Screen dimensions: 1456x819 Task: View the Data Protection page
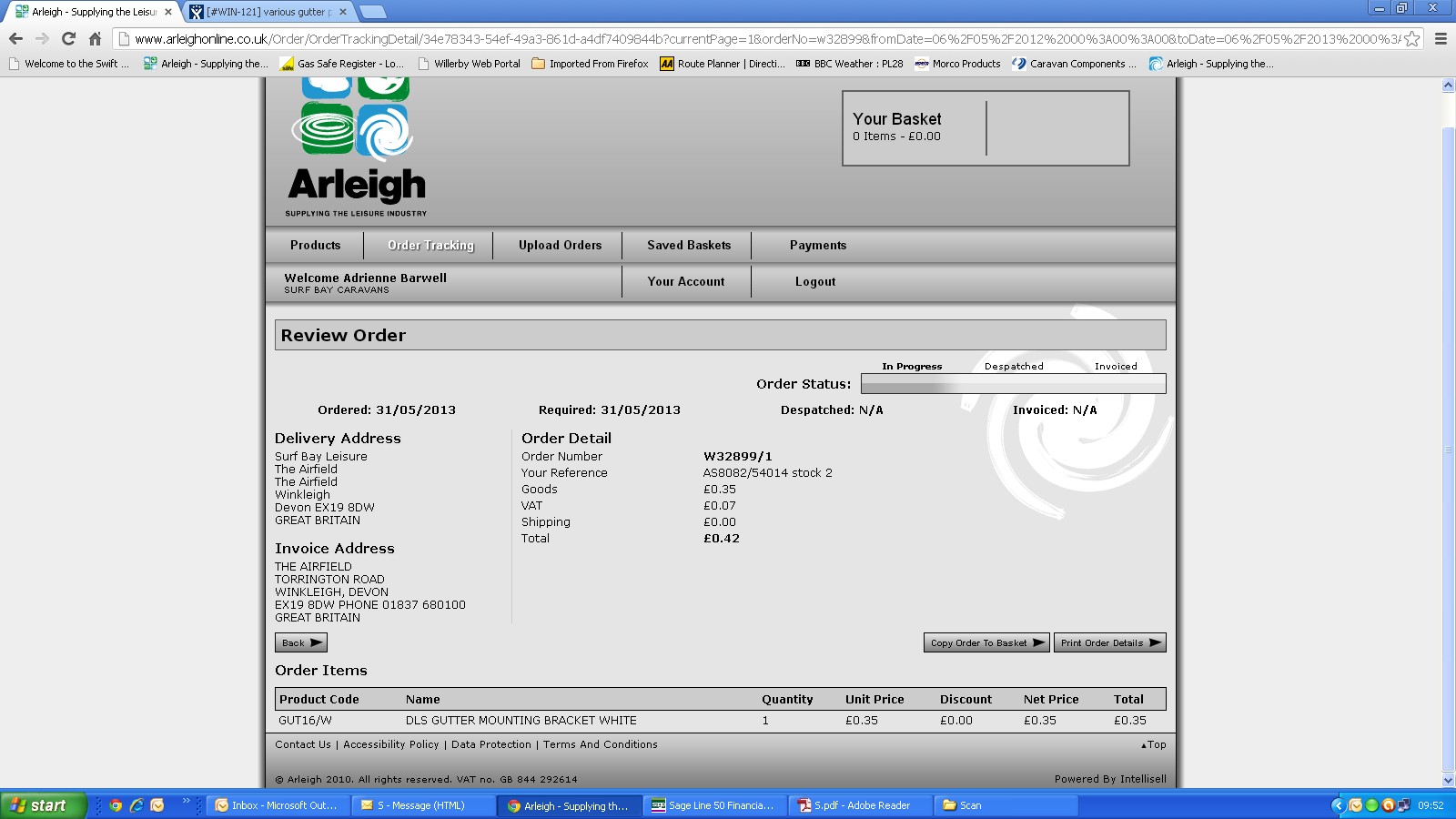coord(491,744)
